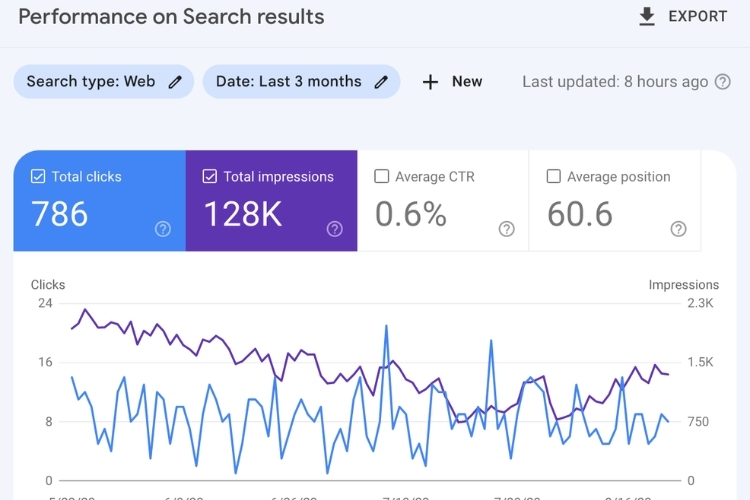Click the 16 clicks axis value
The width and height of the screenshot is (750, 500).
pos(45,362)
